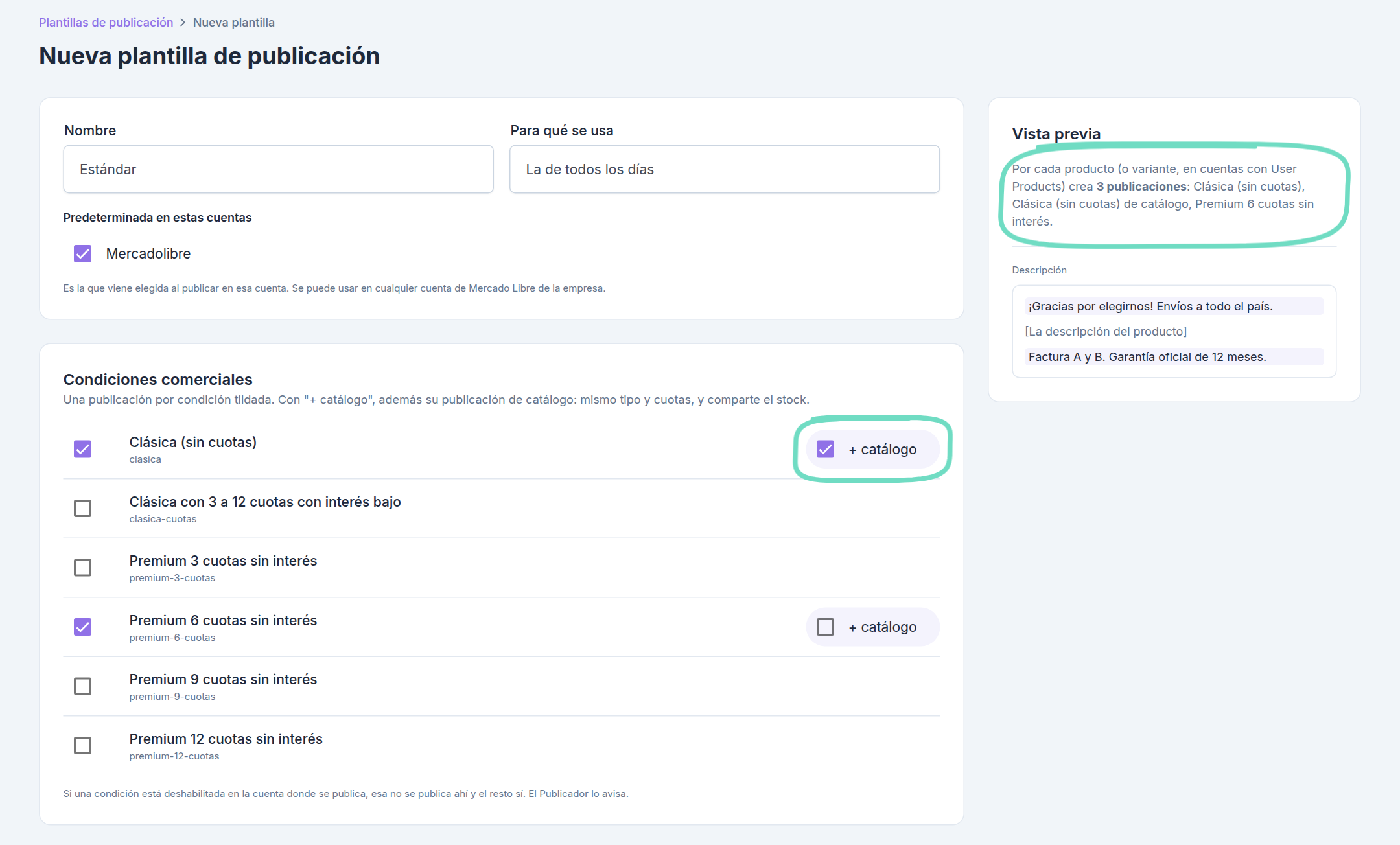Click the clasica-cuotas slug text

[x=163, y=519]
